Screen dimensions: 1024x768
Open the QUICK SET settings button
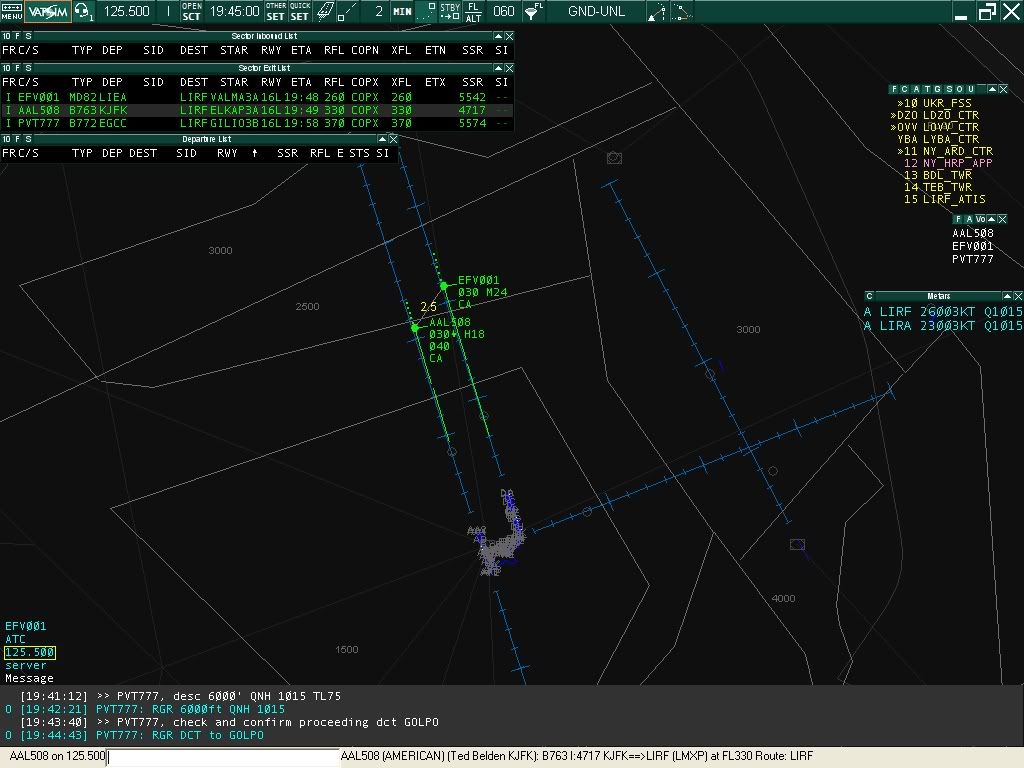pos(300,11)
